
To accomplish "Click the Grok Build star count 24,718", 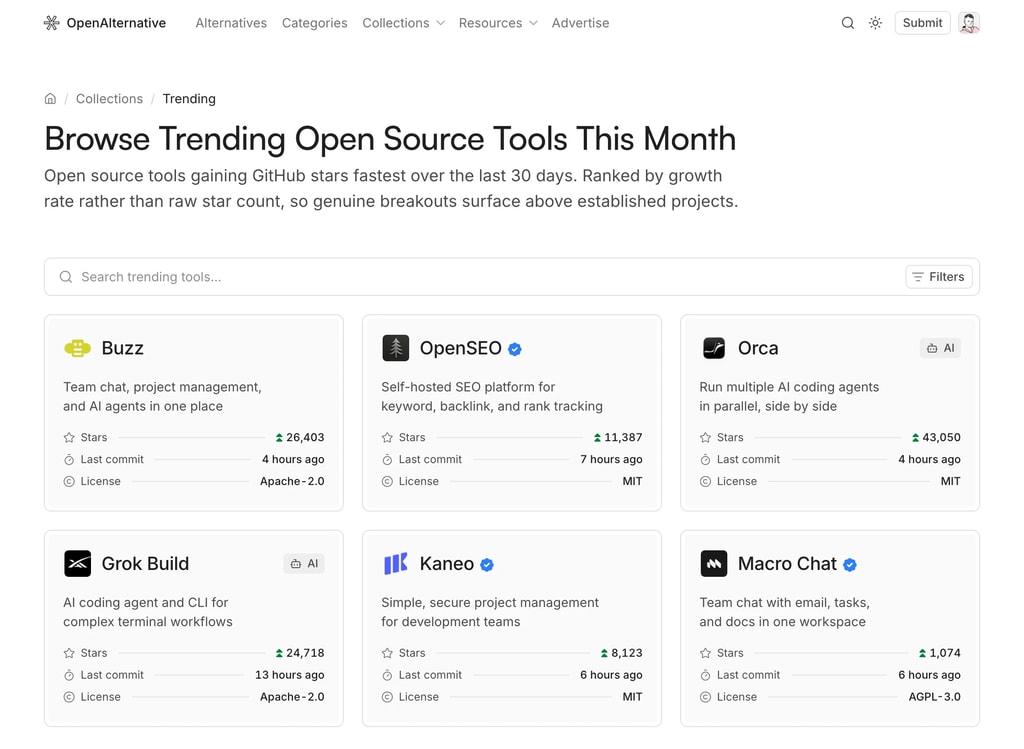I will tap(305, 653).
